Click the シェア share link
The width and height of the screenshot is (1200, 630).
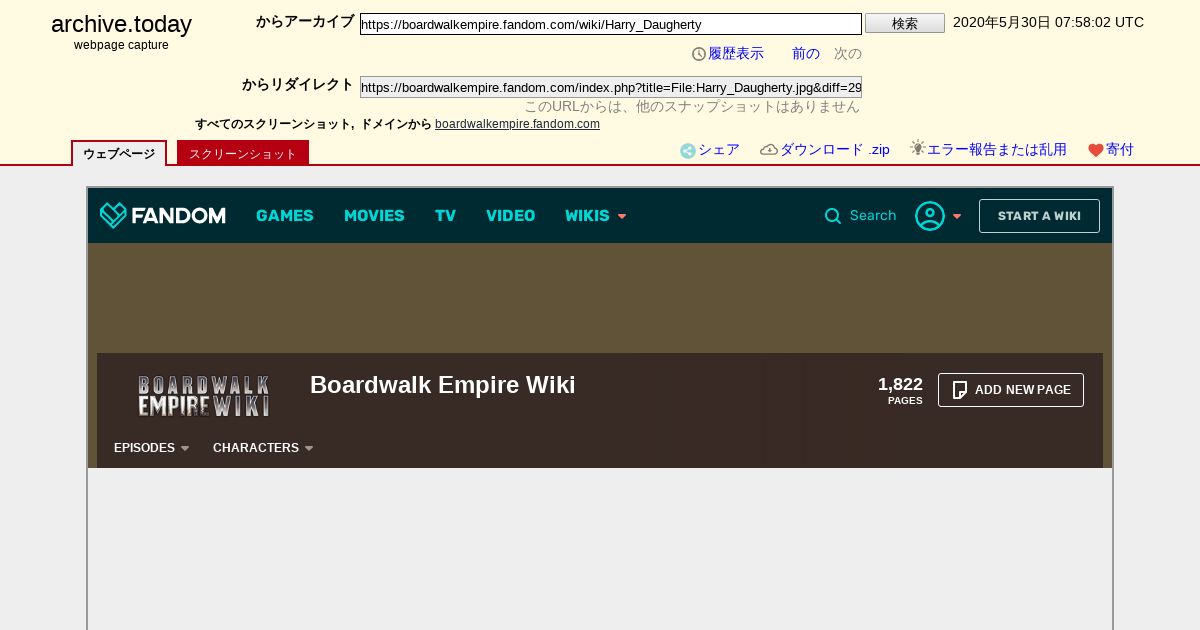[x=719, y=150]
